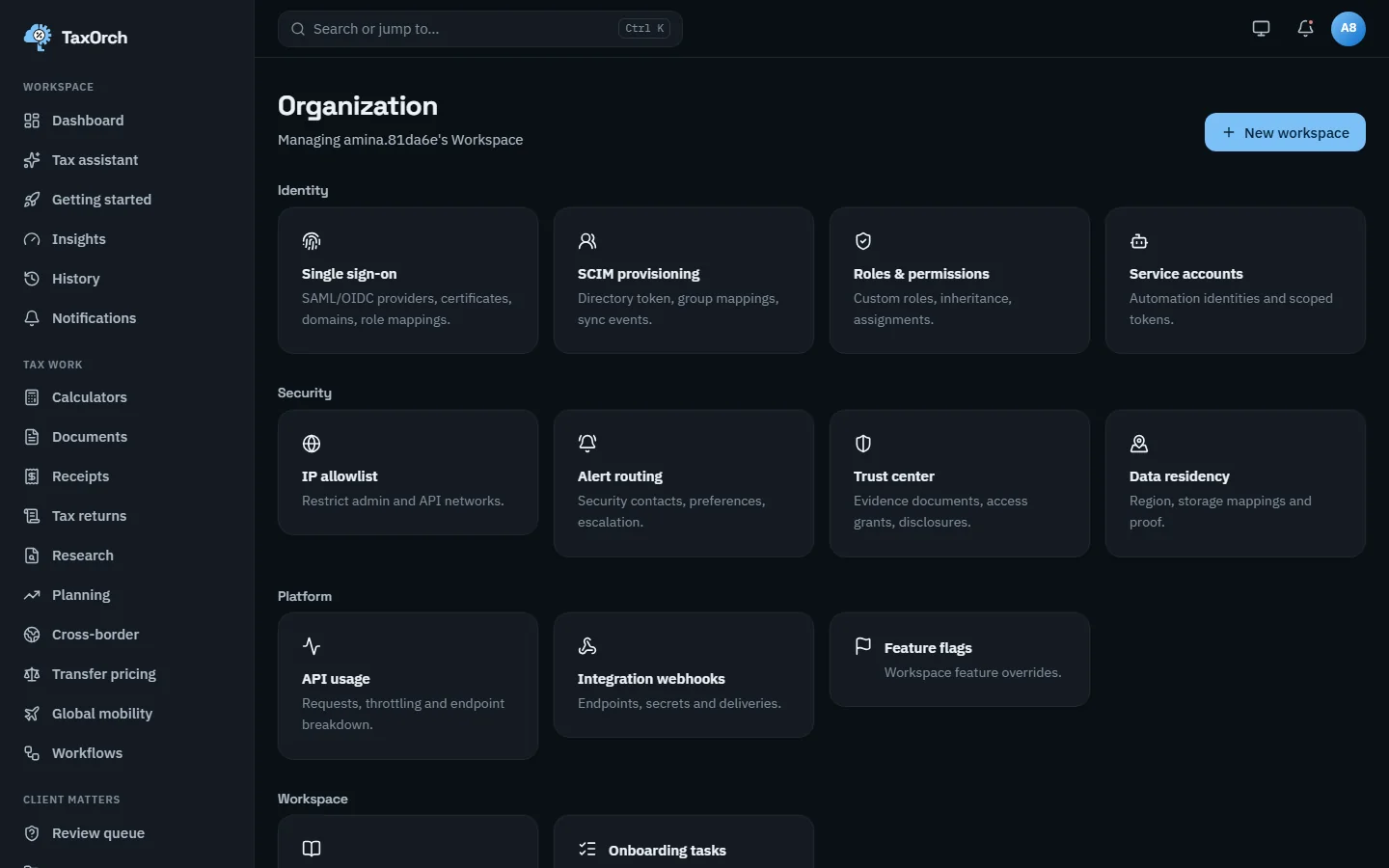Open Insights in the sidebar
1389x868 pixels.
[x=127, y=239]
